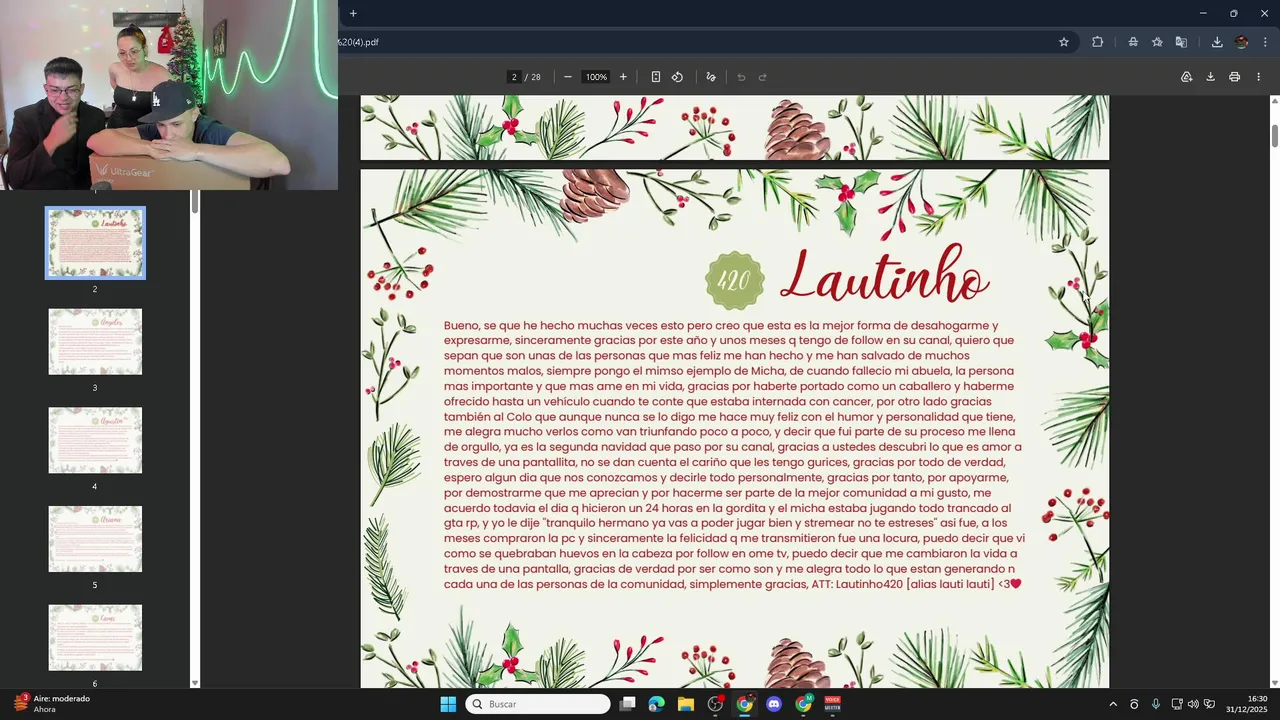Image resolution: width=1280 pixels, height=720 pixels.
Task: Click the Lautinho heading in the PDF
Action: [x=884, y=276]
